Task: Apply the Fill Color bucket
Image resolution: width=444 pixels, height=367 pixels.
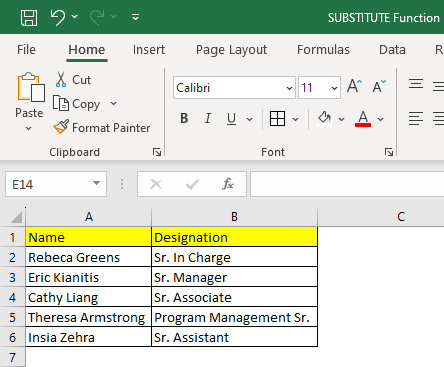Action: [324, 119]
